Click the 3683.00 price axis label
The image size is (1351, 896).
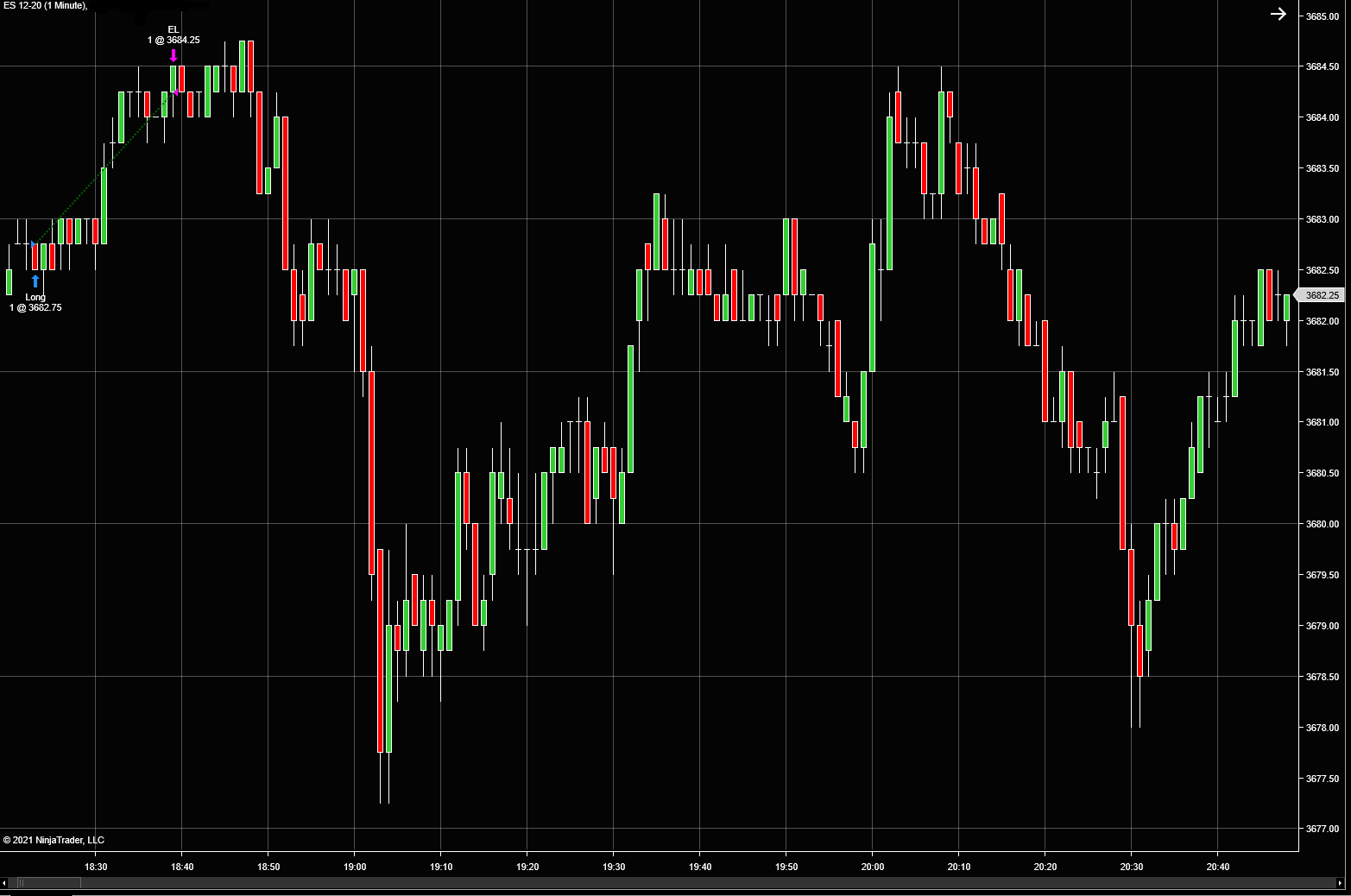[1323, 219]
